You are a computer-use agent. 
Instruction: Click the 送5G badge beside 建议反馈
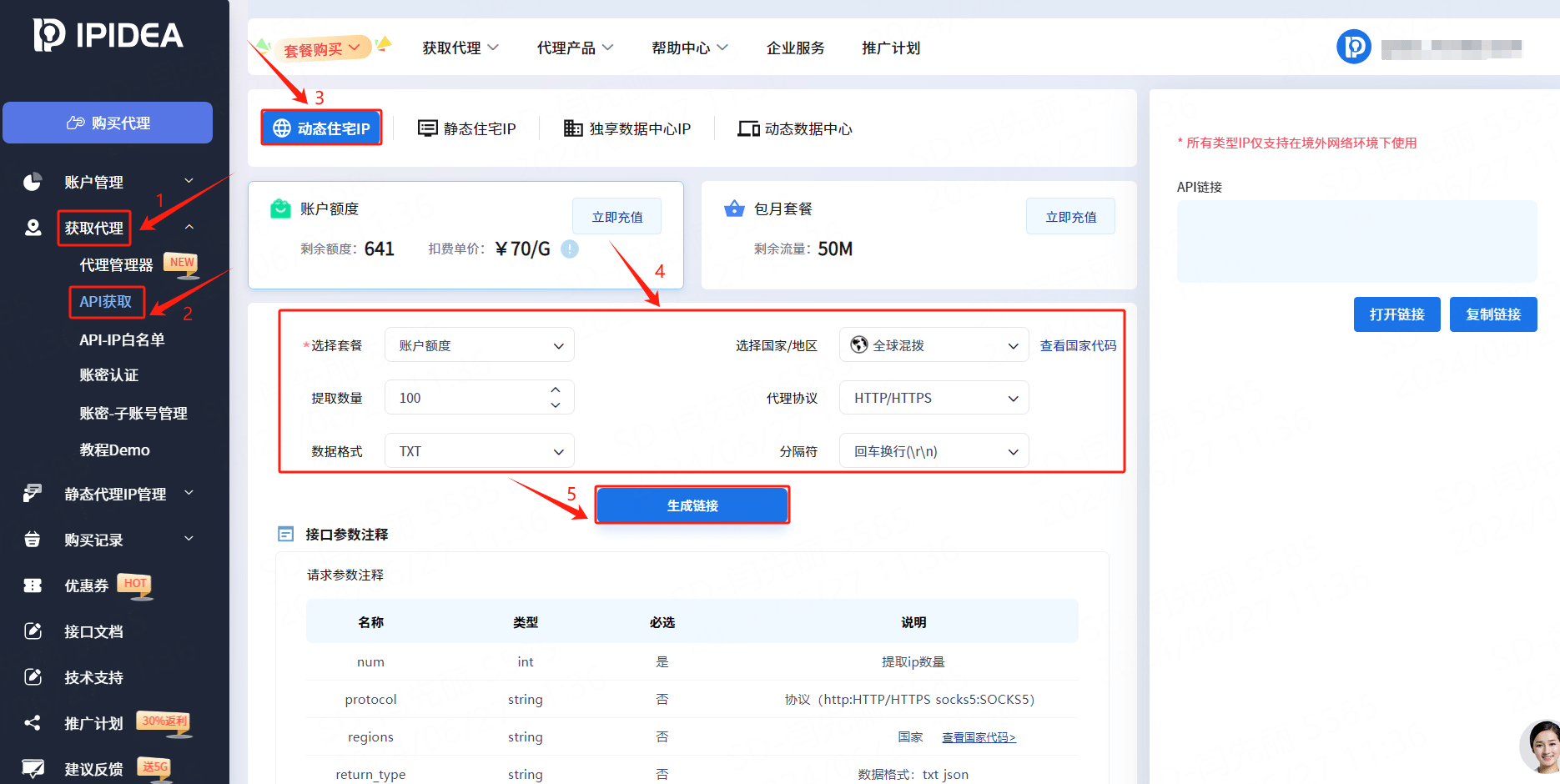pyautogui.click(x=155, y=768)
